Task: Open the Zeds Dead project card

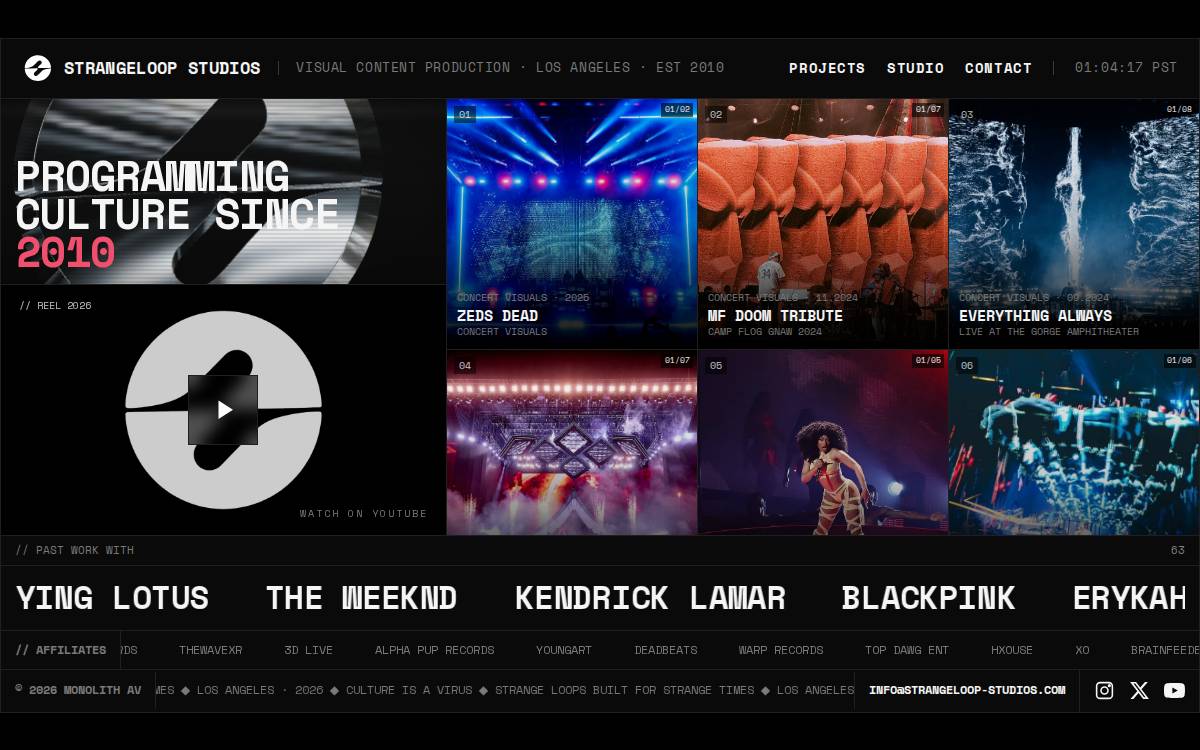Action: pos(572,223)
